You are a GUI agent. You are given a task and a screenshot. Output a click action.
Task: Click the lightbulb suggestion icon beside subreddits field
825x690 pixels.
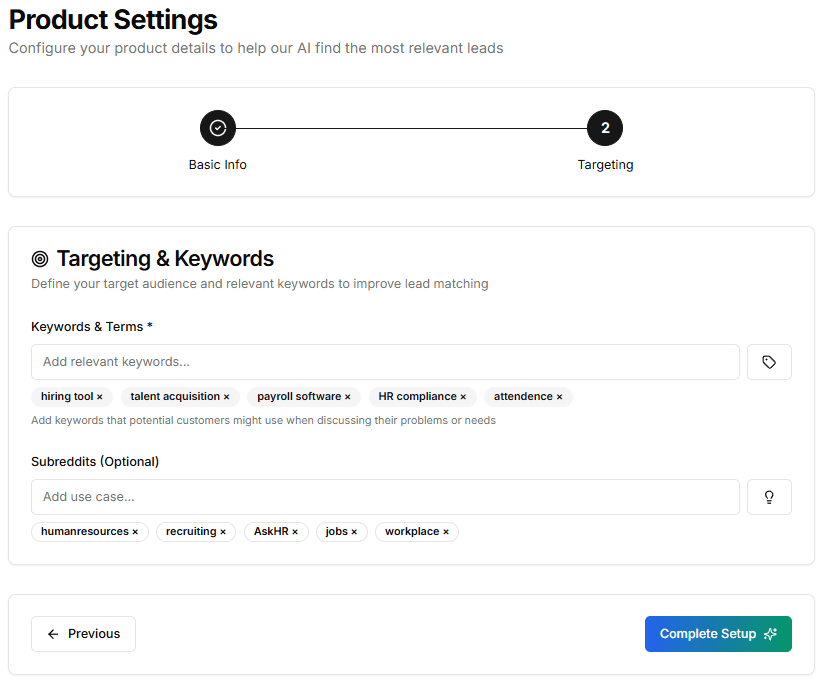coord(769,497)
